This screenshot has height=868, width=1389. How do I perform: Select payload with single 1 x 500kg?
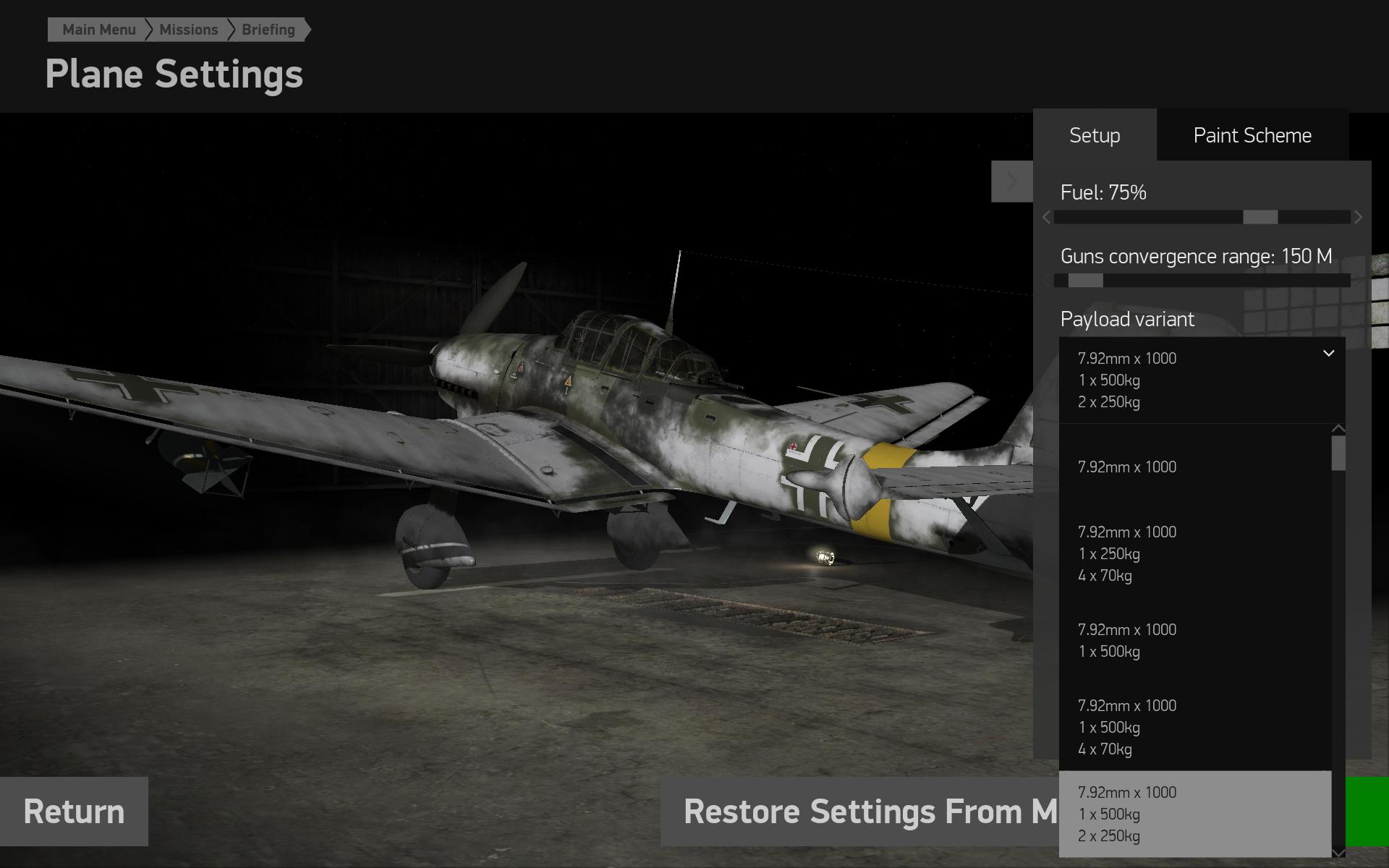point(1195,641)
